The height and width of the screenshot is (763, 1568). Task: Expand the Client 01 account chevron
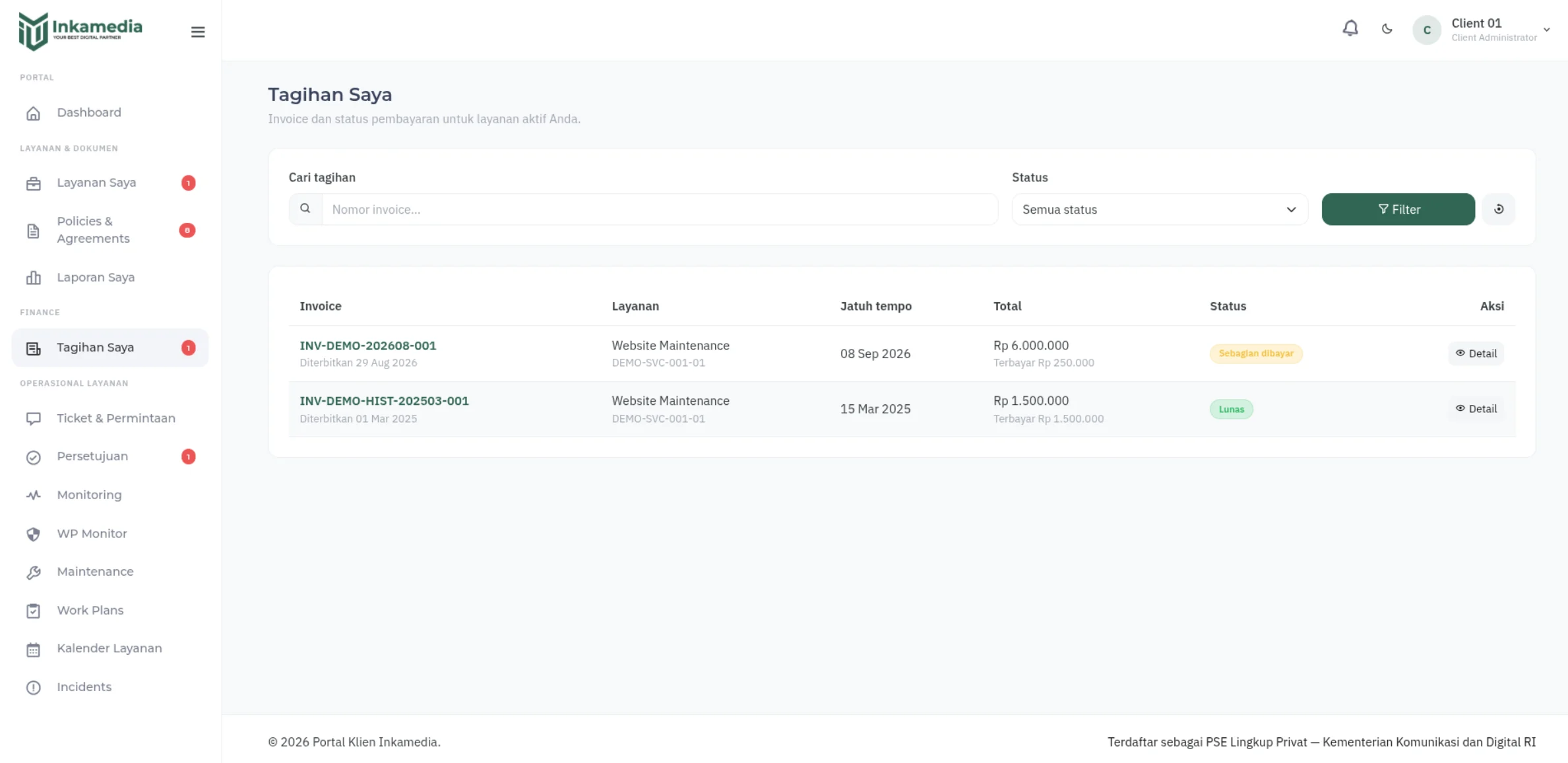point(1546,30)
